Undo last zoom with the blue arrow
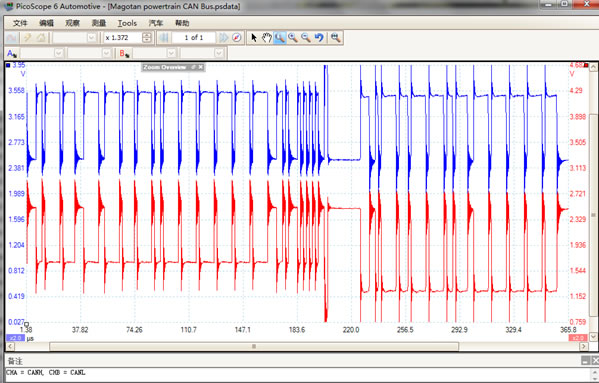599x383 pixels. point(319,37)
